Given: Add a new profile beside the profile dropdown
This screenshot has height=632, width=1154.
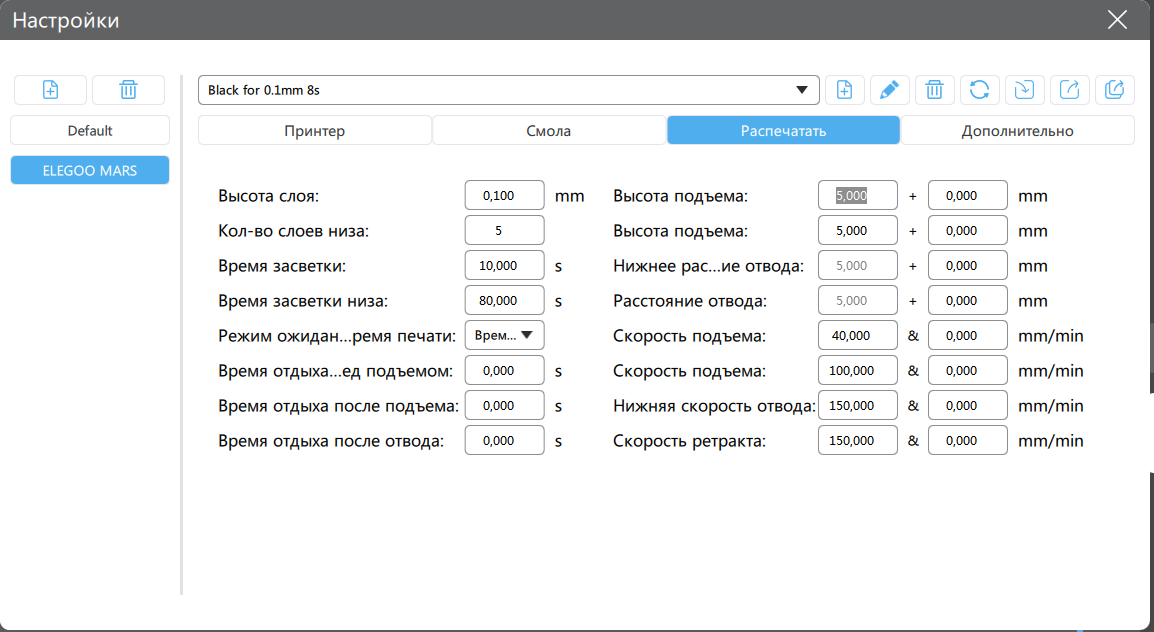Looking at the screenshot, I should coord(844,90).
